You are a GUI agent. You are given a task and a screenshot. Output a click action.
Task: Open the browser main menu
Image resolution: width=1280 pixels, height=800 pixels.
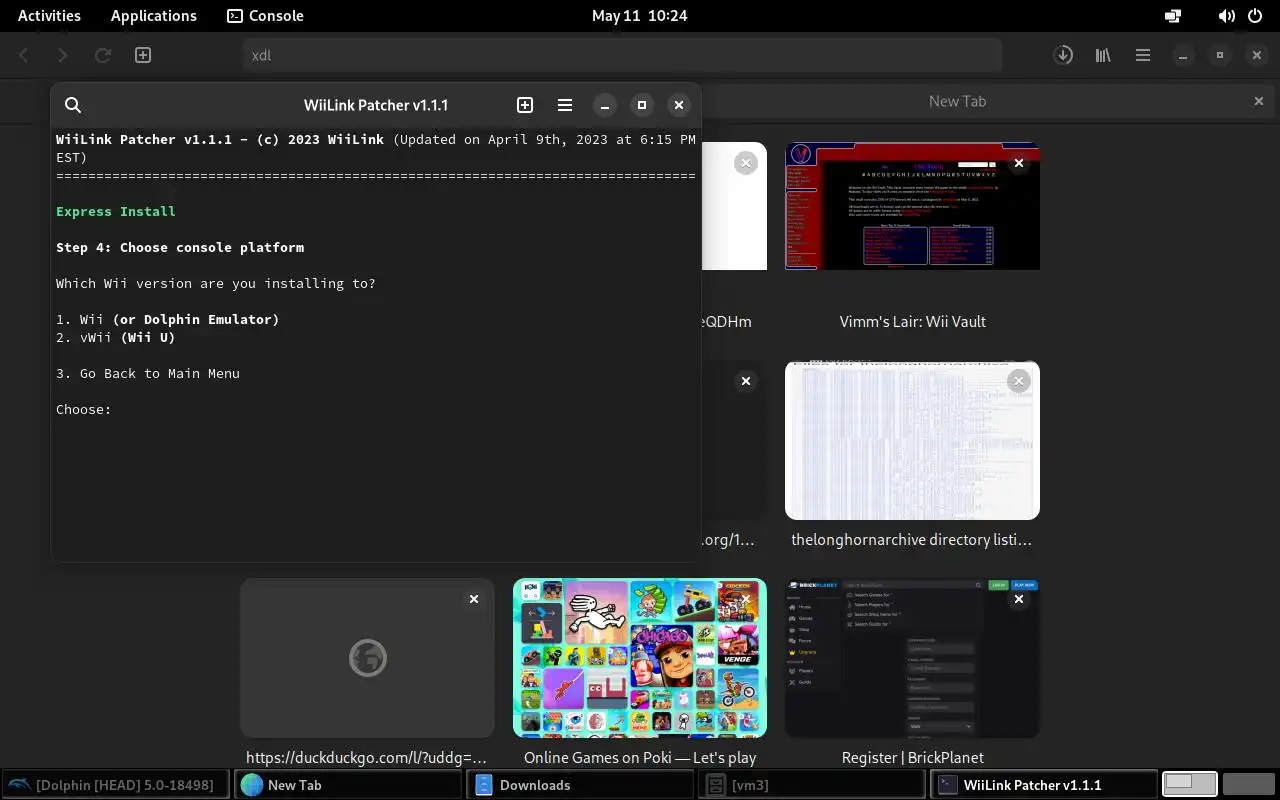pos(1143,55)
